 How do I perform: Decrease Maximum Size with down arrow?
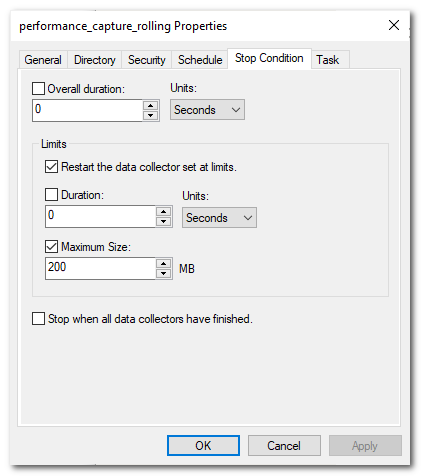click(163, 273)
